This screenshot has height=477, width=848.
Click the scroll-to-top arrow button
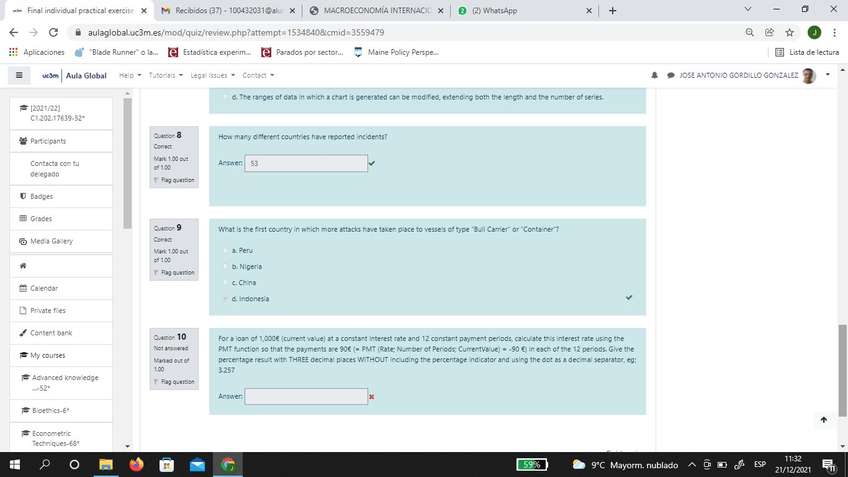[x=824, y=420]
